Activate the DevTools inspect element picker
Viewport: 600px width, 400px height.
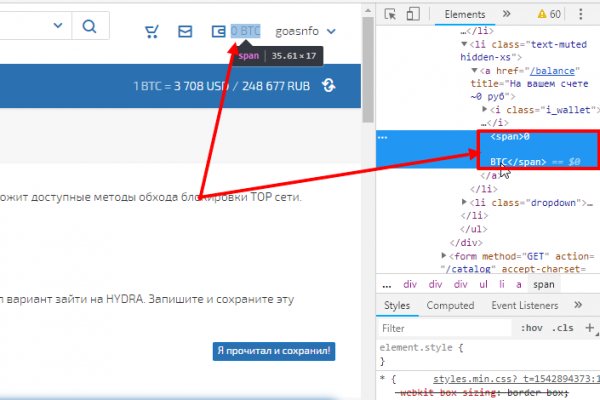(x=389, y=15)
